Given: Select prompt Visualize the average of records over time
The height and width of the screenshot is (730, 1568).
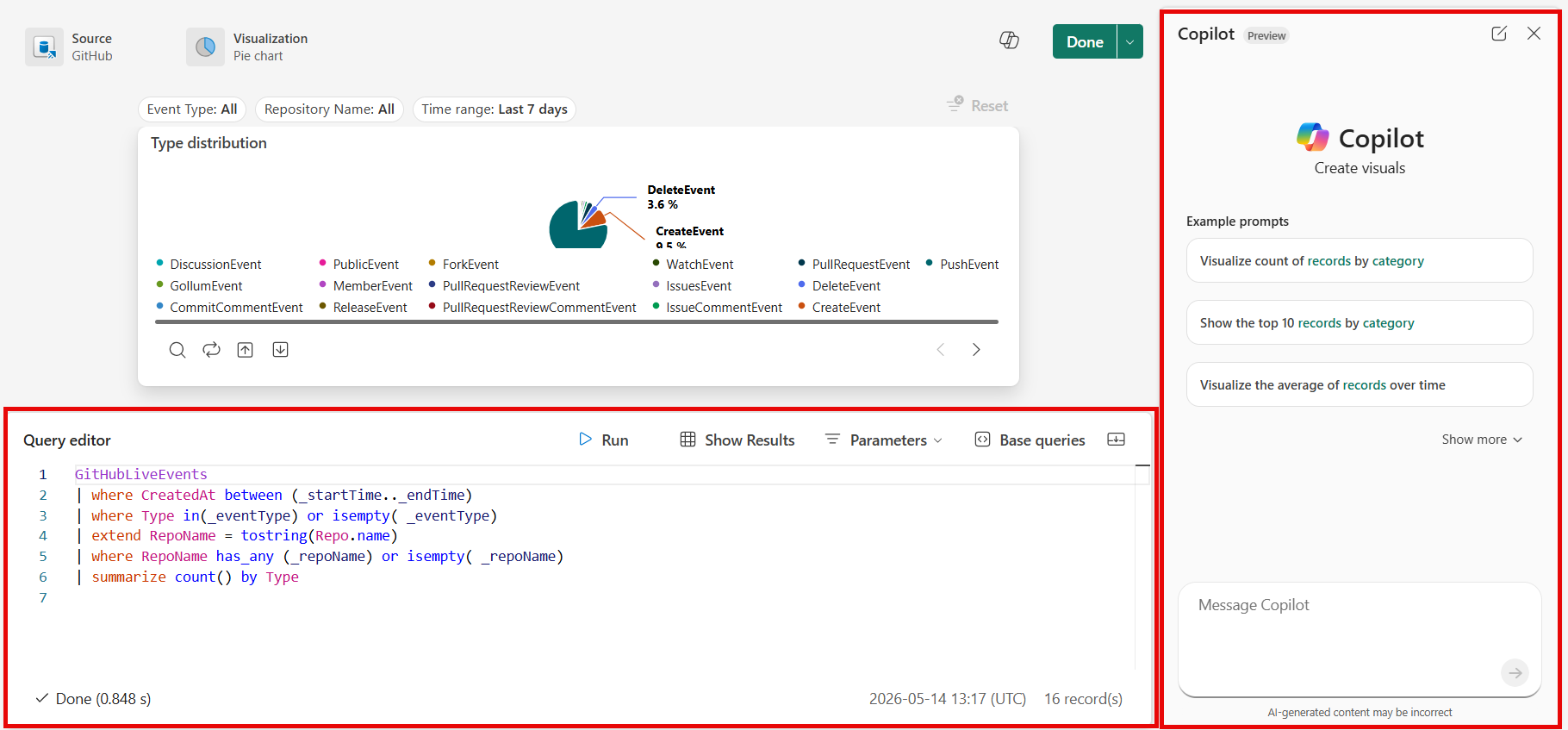Looking at the screenshot, I should coord(1360,384).
